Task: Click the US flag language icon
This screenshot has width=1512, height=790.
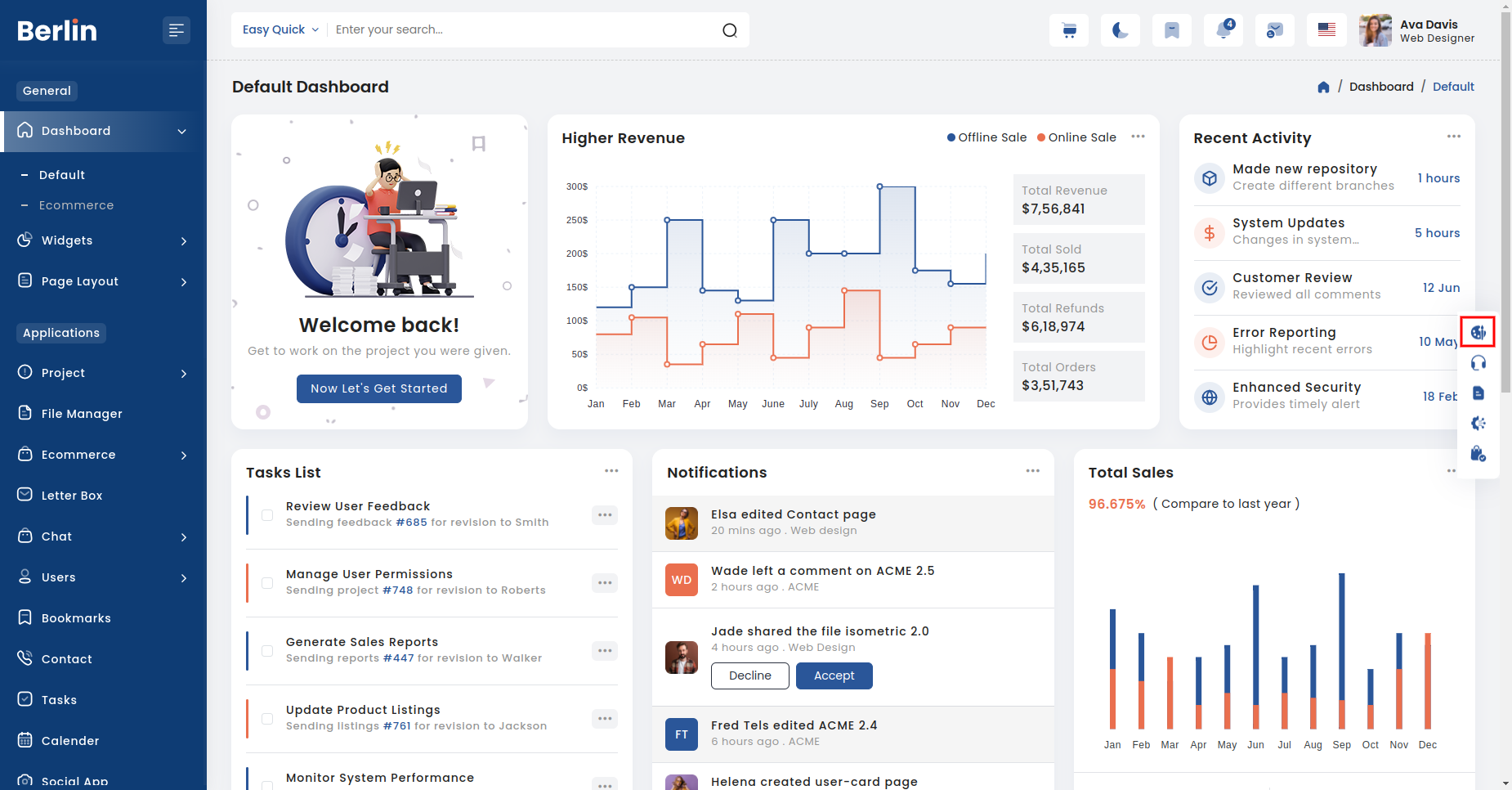Action: click(x=1326, y=30)
